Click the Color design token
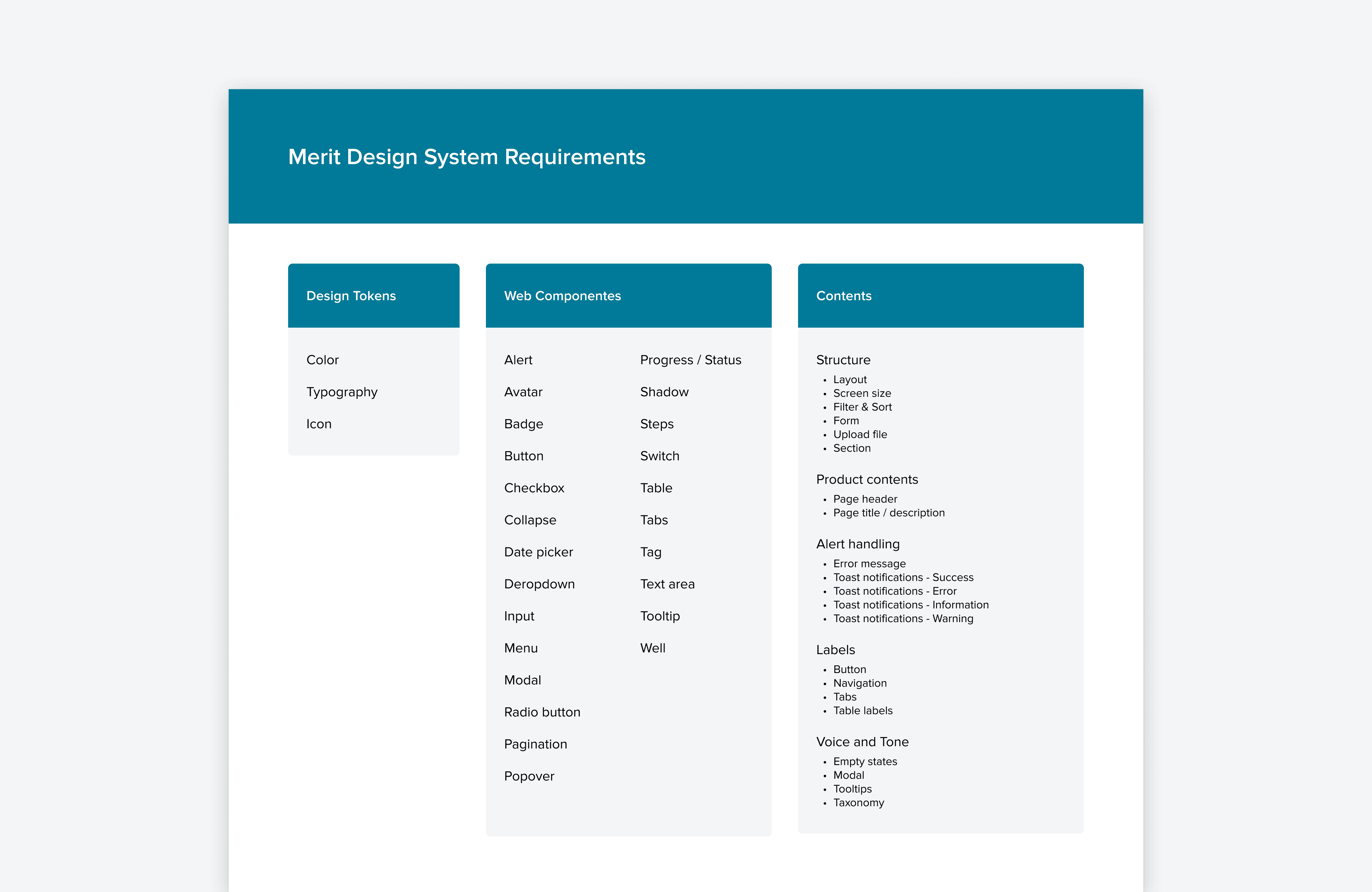Screen dimensions: 1372x892 pyautogui.click(x=322, y=360)
